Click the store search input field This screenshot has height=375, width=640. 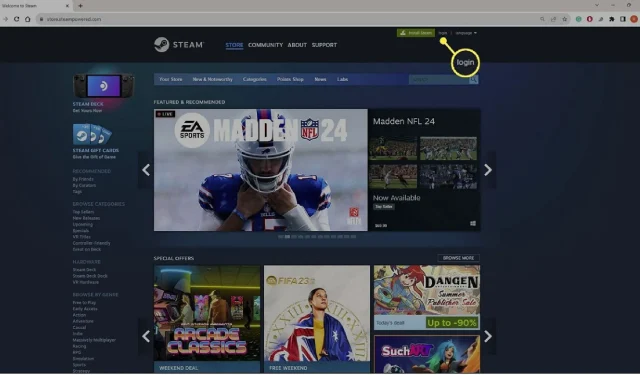coord(439,80)
